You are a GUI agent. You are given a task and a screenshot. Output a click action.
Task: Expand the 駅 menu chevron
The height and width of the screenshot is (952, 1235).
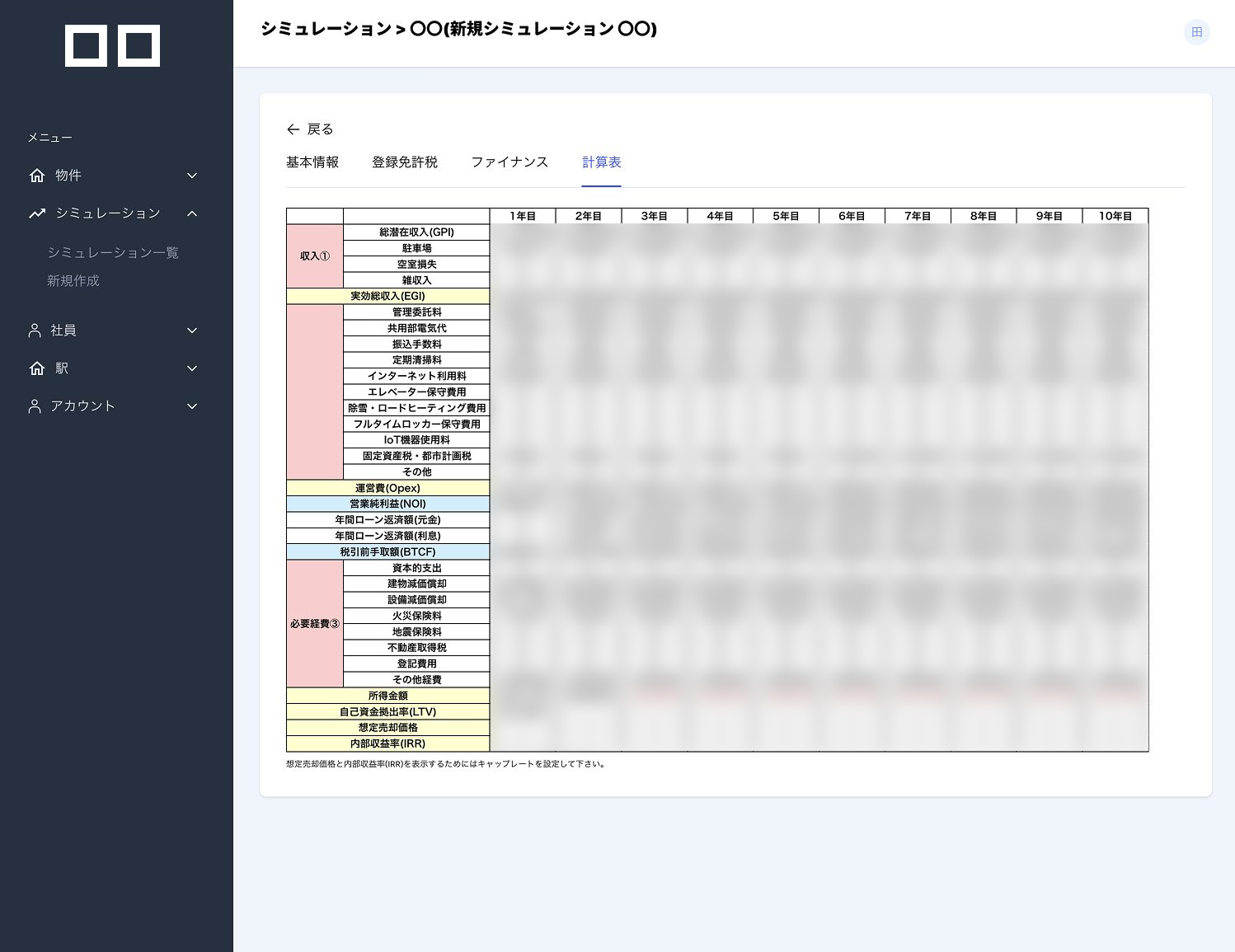[x=192, y=368]
